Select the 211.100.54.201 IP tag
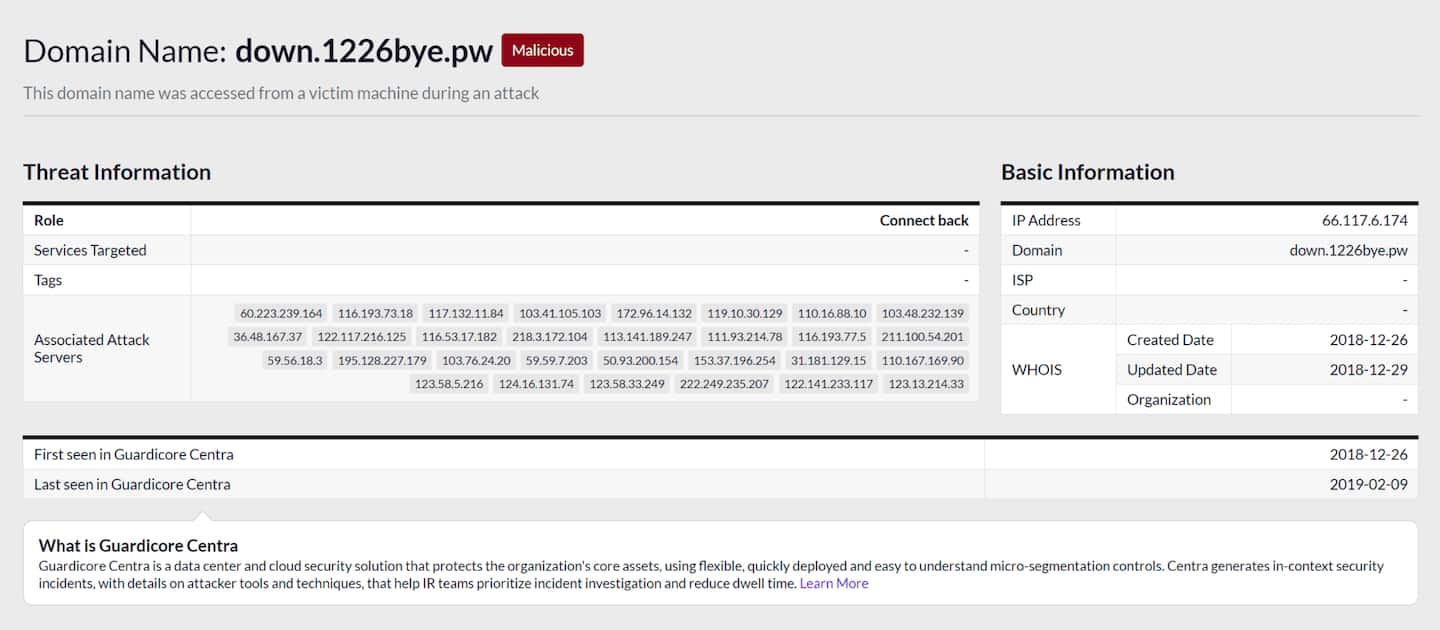Viewport: 1440px width, 630px height. click(922, 337)
